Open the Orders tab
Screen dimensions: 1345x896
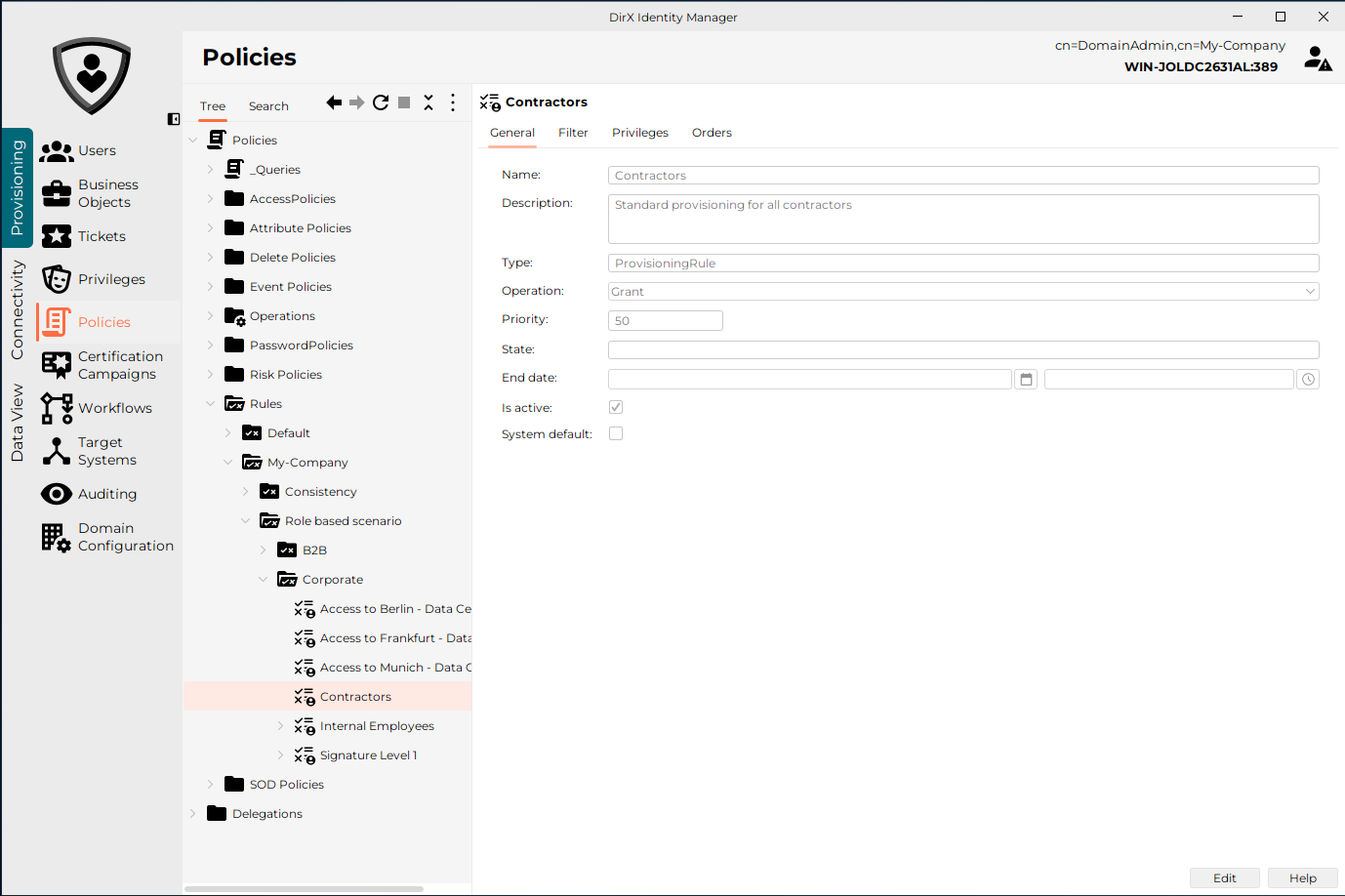[x=712, y=133]
